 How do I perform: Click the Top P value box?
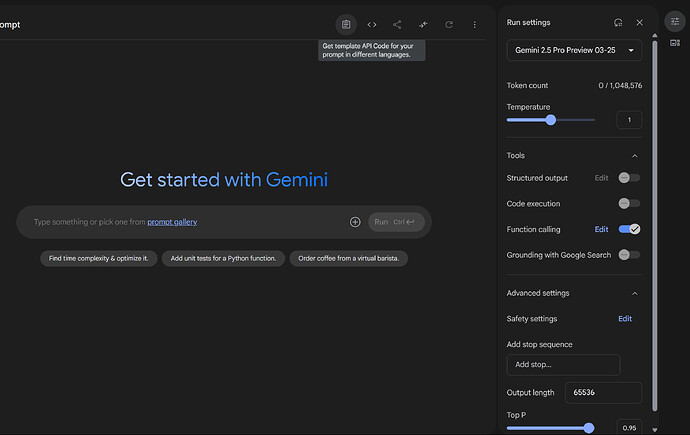[x=629, y=428]
